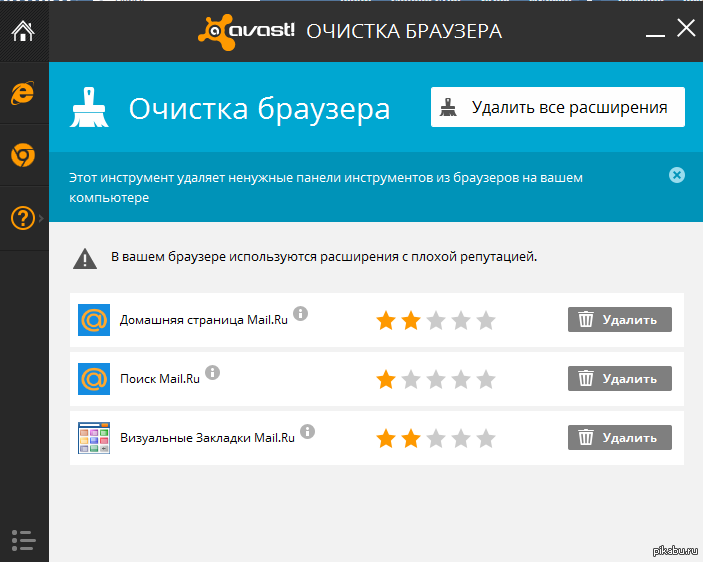Click star rating of 'Поиск Mail.Ru'
703x562 pixels.
point(435,380)
